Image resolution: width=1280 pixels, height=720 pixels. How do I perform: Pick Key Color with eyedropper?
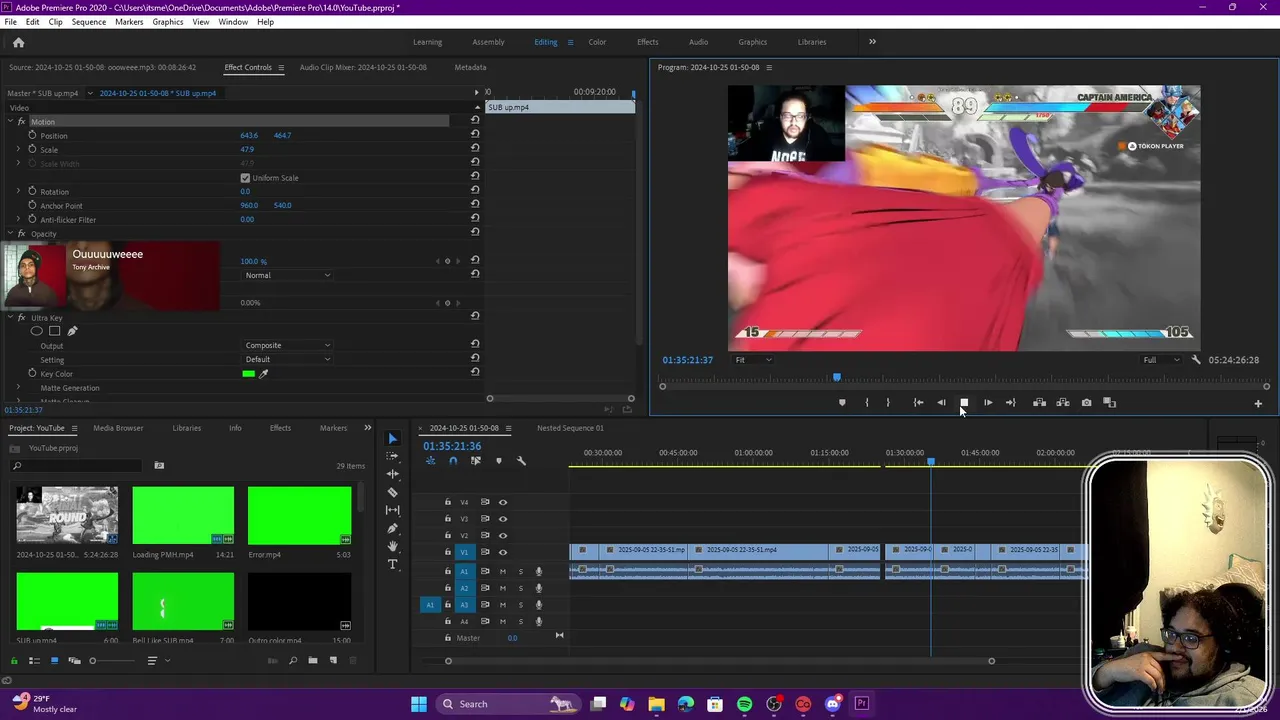[264, 374]
